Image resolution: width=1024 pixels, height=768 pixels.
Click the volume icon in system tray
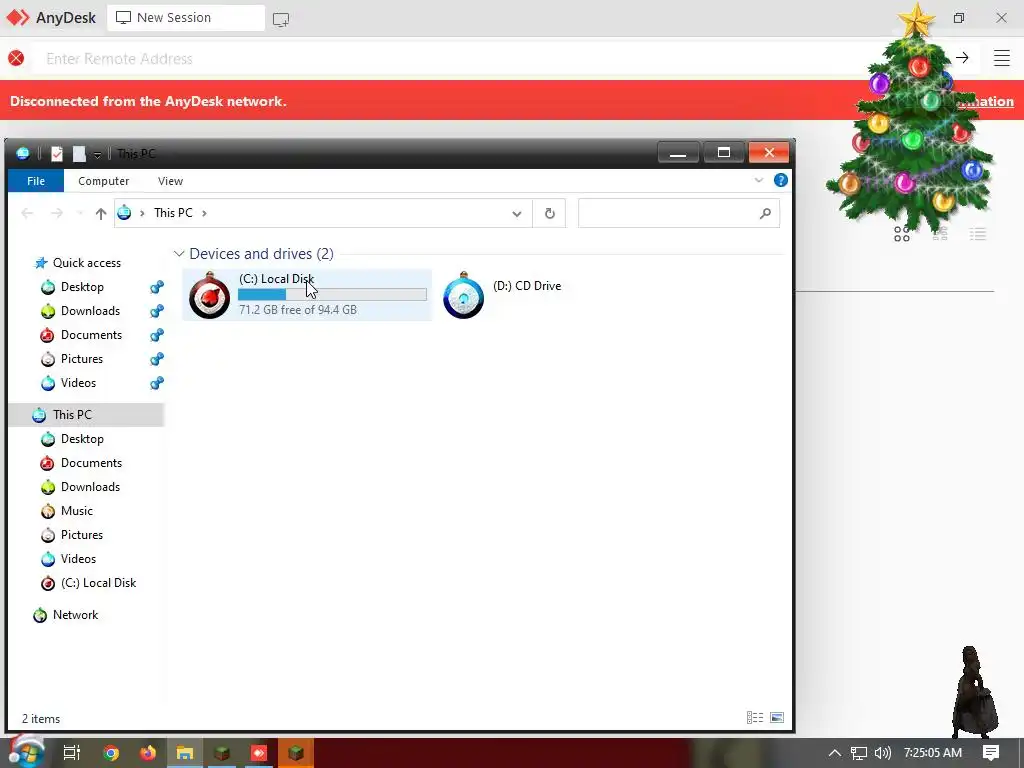tap(882, 753)
